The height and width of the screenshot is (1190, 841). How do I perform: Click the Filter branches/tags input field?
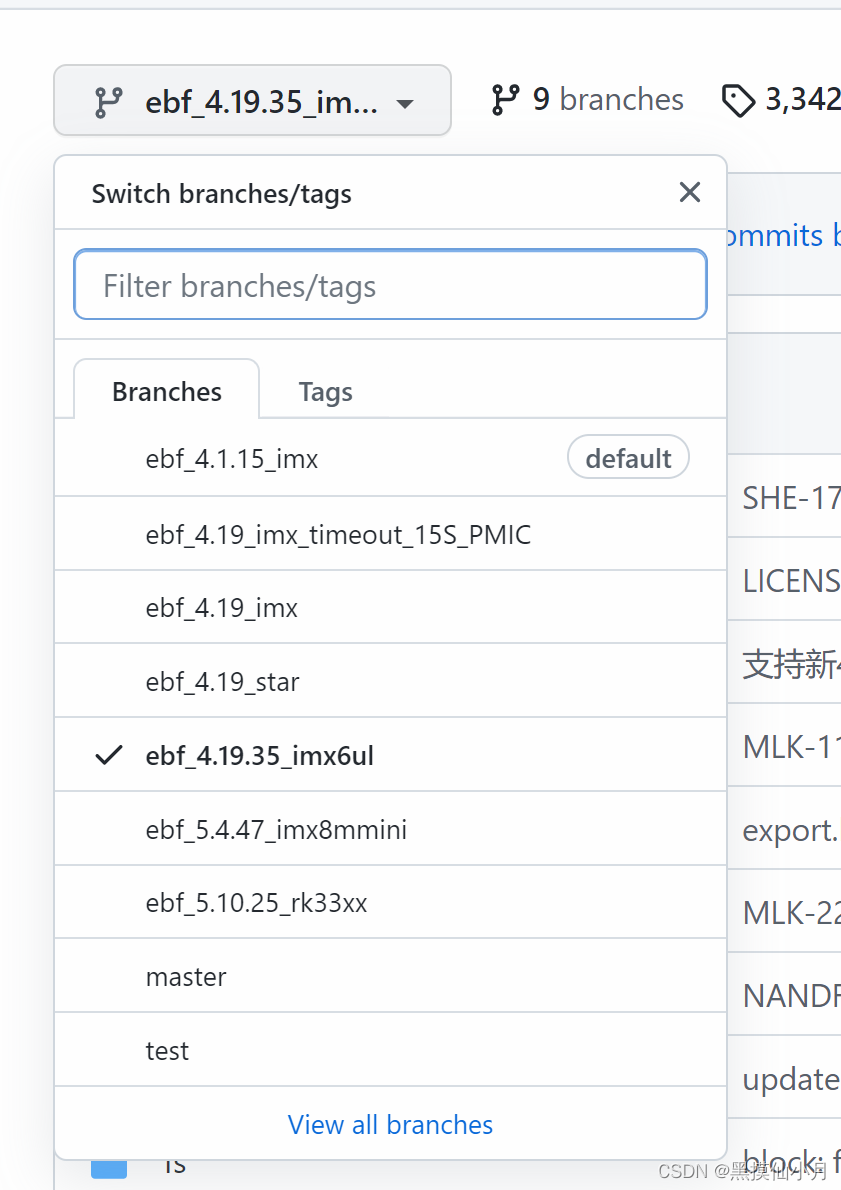390,285
